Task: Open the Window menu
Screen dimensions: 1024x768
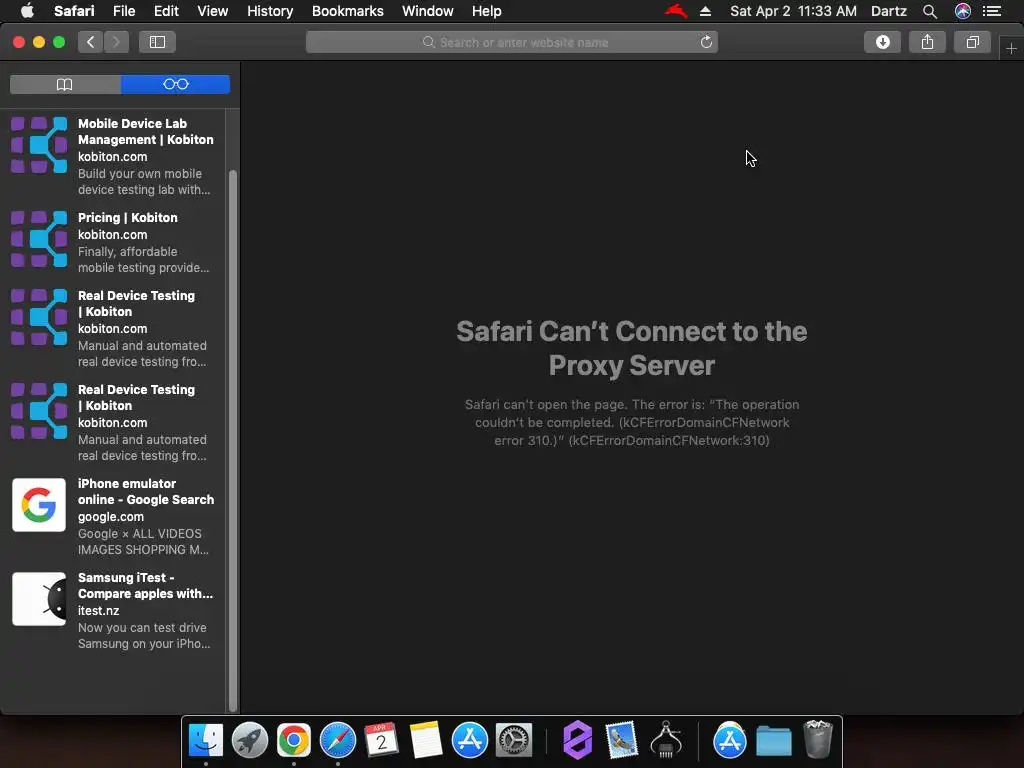Action: click(428, 11)
